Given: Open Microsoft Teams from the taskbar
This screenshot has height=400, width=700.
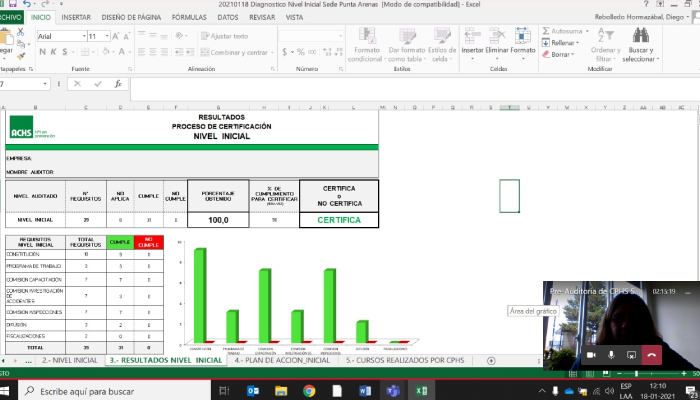Looking at the screenshot, I should click(392, 389).
